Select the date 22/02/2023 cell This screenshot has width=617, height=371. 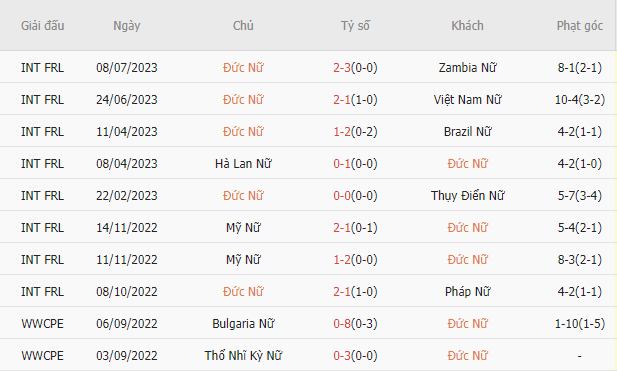pos(127,196)
